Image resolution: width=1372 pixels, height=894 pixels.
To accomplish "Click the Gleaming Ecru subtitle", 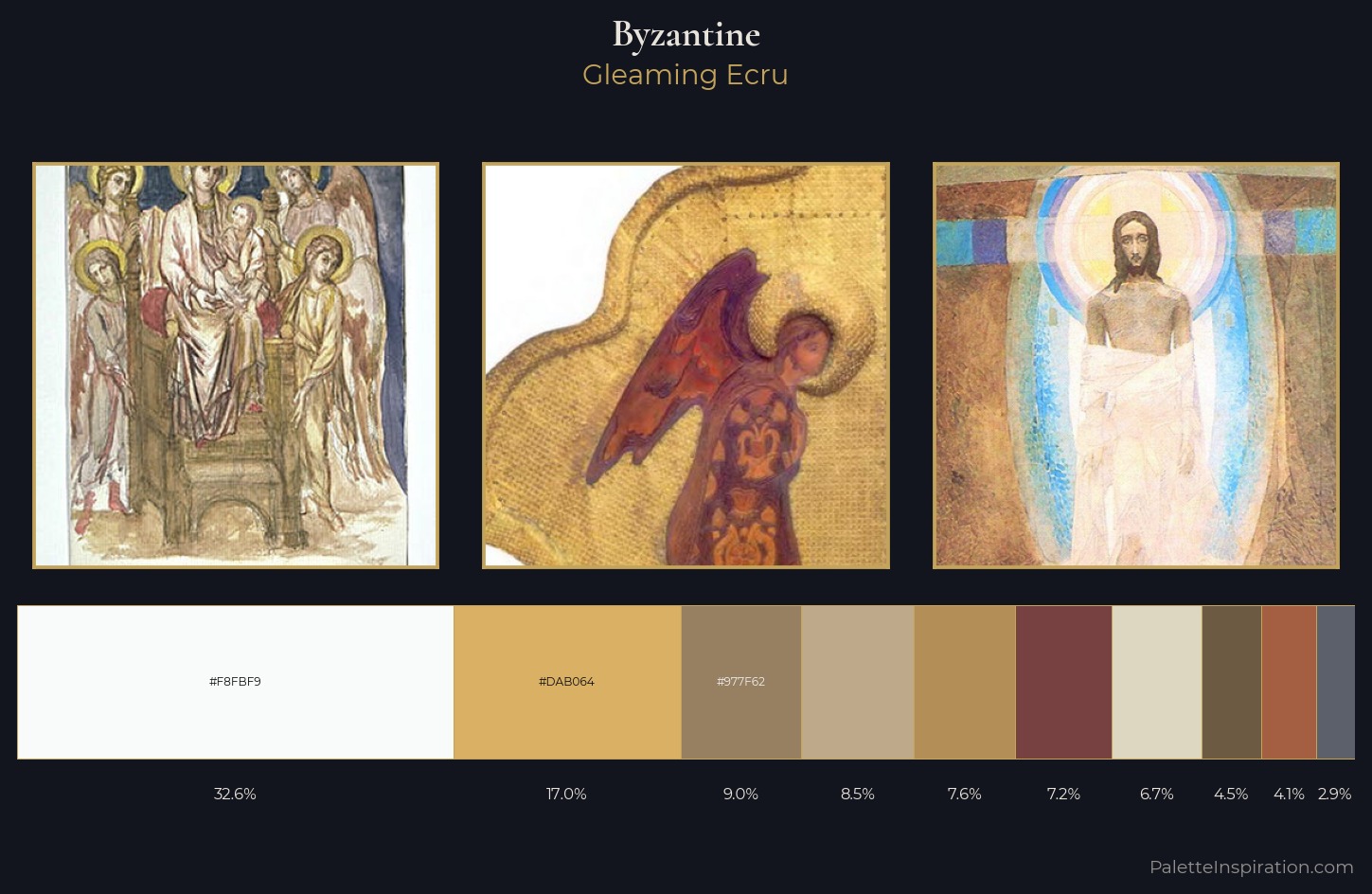I will coord(686,75).
